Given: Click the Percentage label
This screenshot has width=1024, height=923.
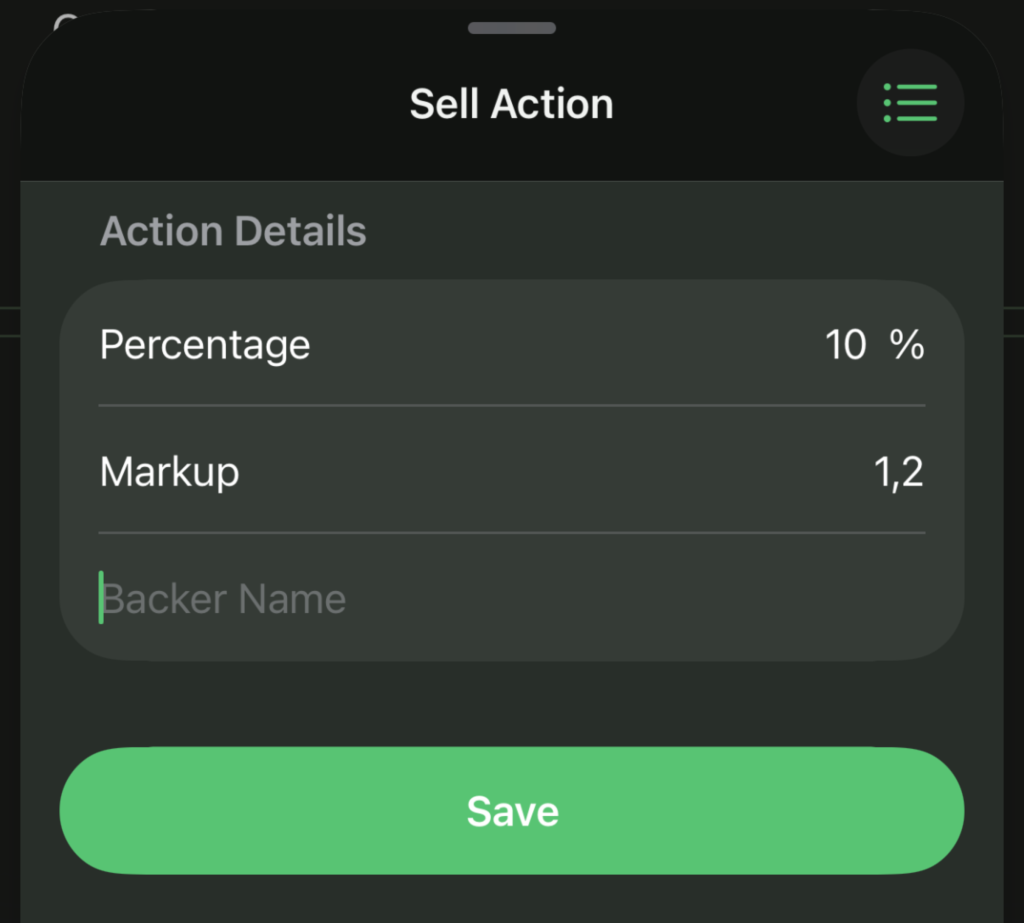Looking at the screenshot, I should tap(205, 345).
